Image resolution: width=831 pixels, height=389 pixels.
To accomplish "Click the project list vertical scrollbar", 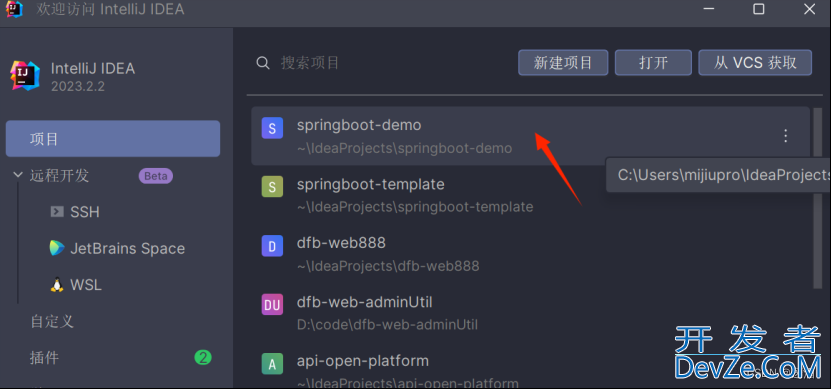I will [x=817, y=199].
